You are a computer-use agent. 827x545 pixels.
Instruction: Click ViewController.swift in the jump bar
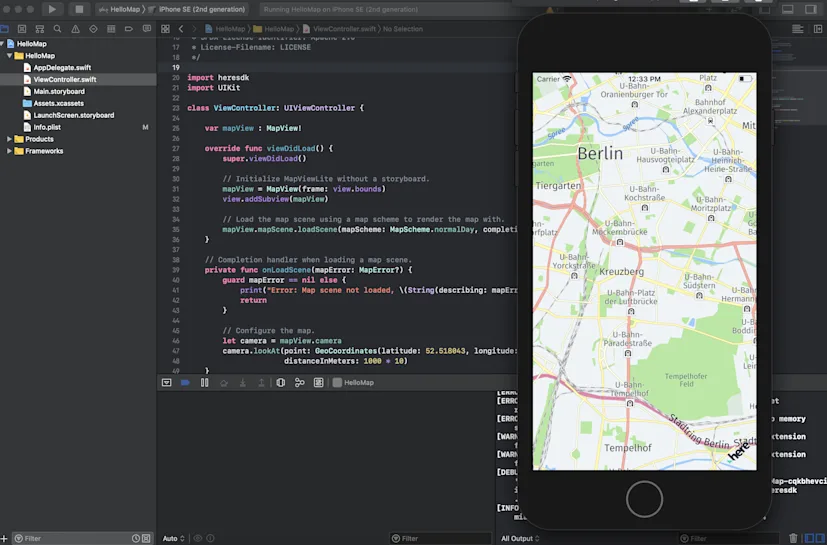340,29
